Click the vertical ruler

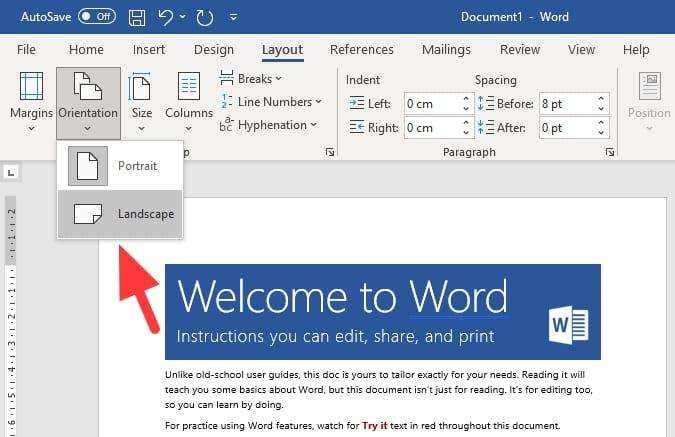coord(11,316)
